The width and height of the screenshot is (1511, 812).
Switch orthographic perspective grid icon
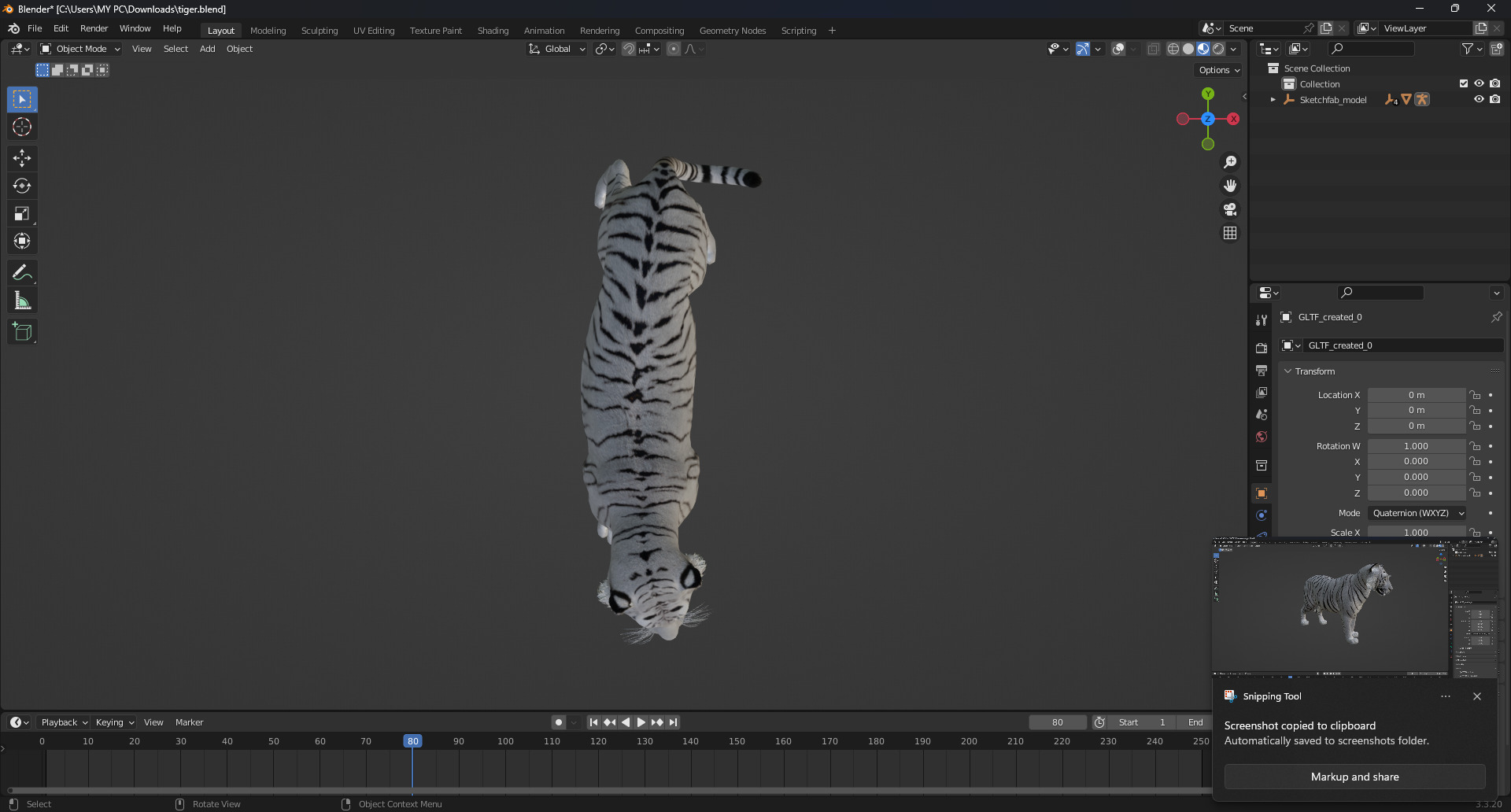pyautogui.click(x=1230, y=233)
